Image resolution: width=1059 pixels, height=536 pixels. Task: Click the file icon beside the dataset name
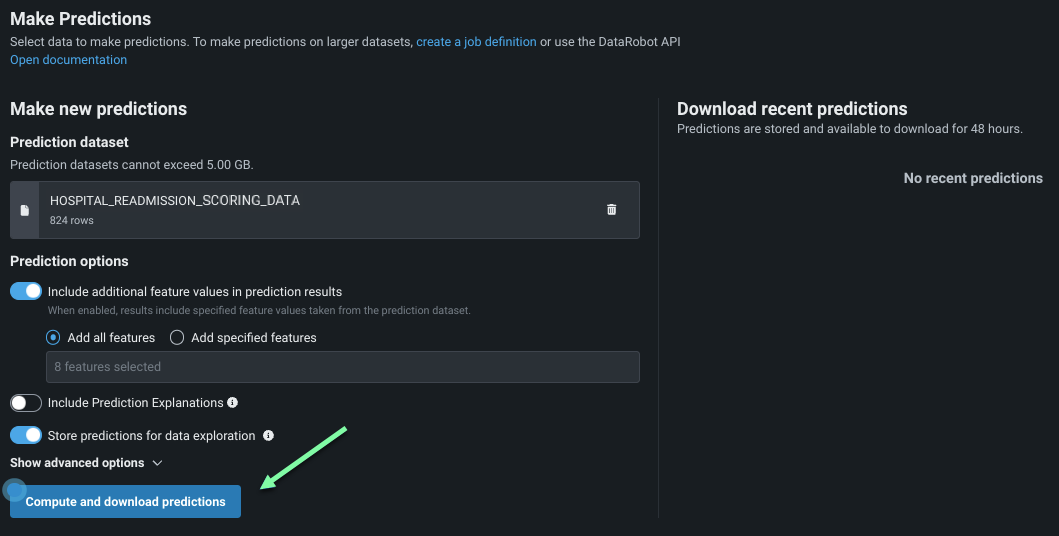coord(25,210)
